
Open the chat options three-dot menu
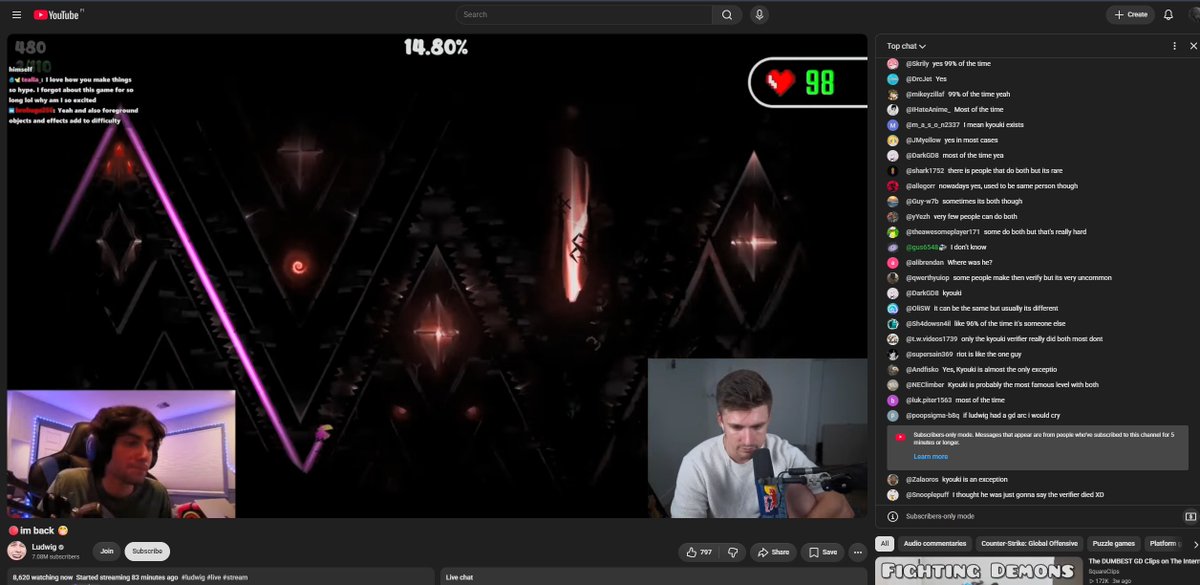[1174, 46]
